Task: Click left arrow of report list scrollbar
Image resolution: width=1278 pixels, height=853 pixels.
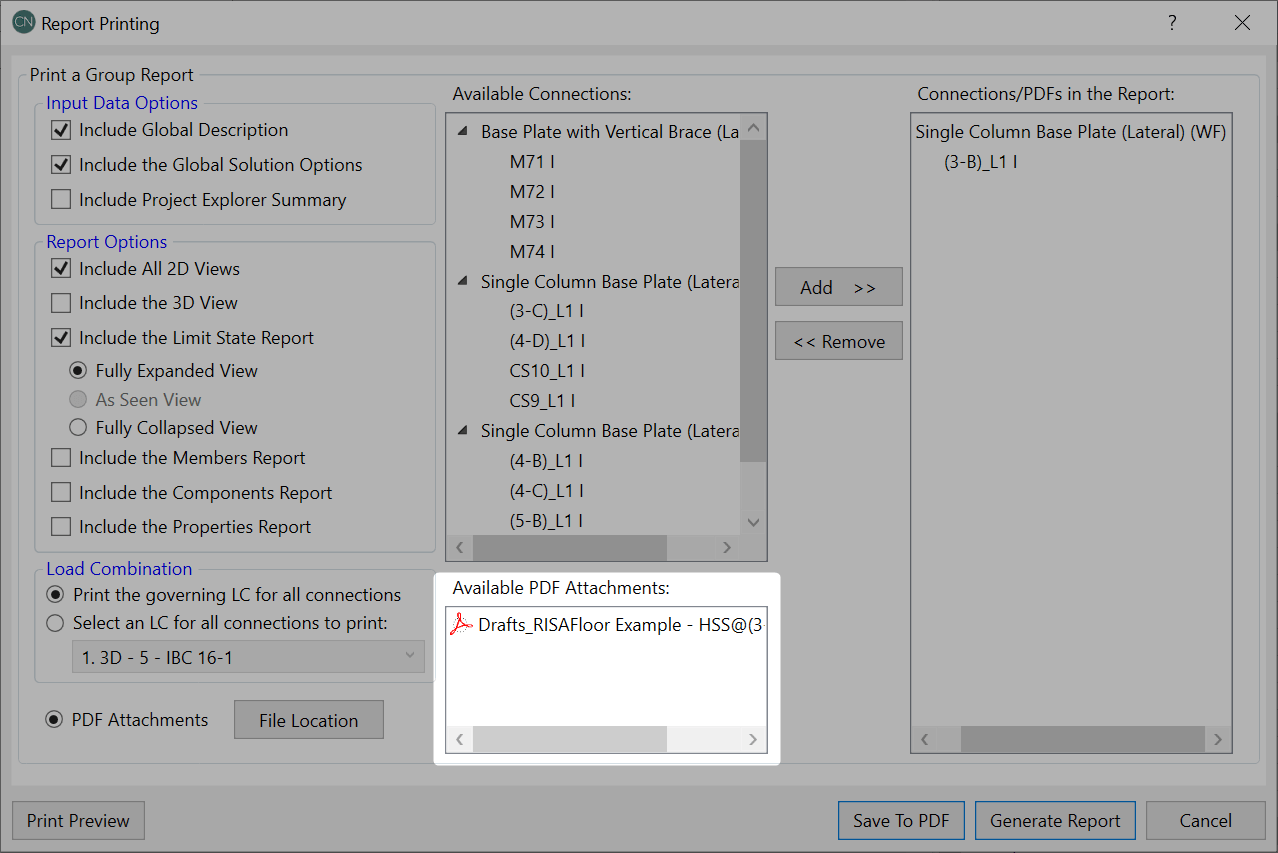Action: (x=924, y=740)
